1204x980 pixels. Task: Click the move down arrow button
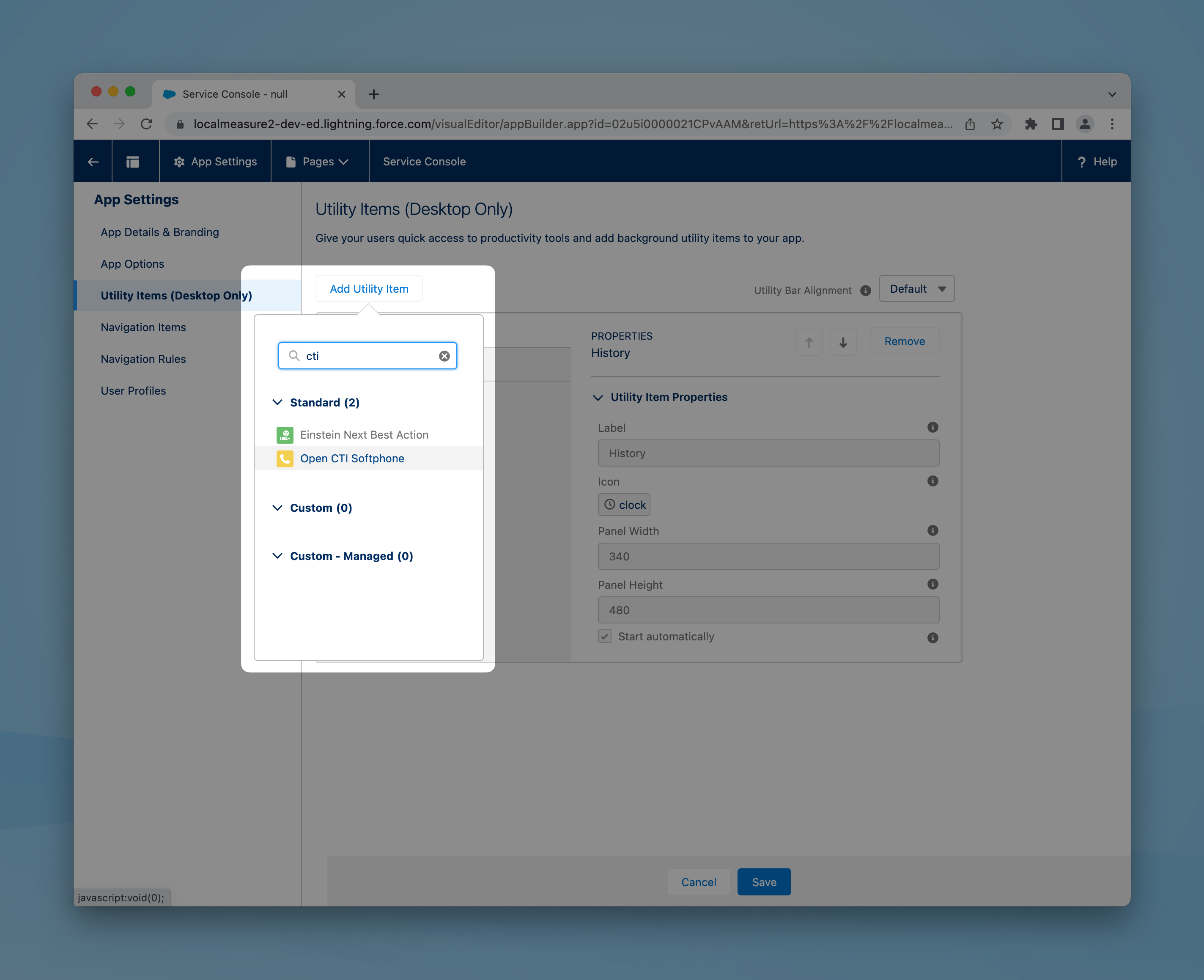click(x=843, y=342)
